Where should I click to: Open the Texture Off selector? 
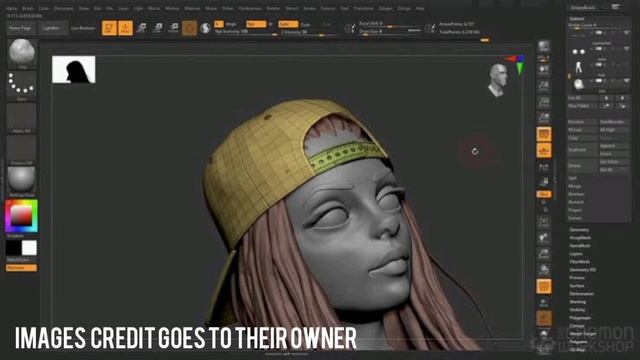22,149
